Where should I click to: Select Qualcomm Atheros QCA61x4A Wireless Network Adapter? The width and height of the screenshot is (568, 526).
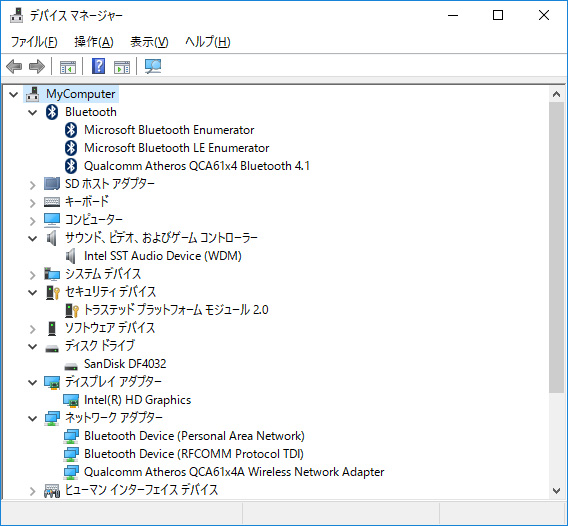[x=234, y=472]
